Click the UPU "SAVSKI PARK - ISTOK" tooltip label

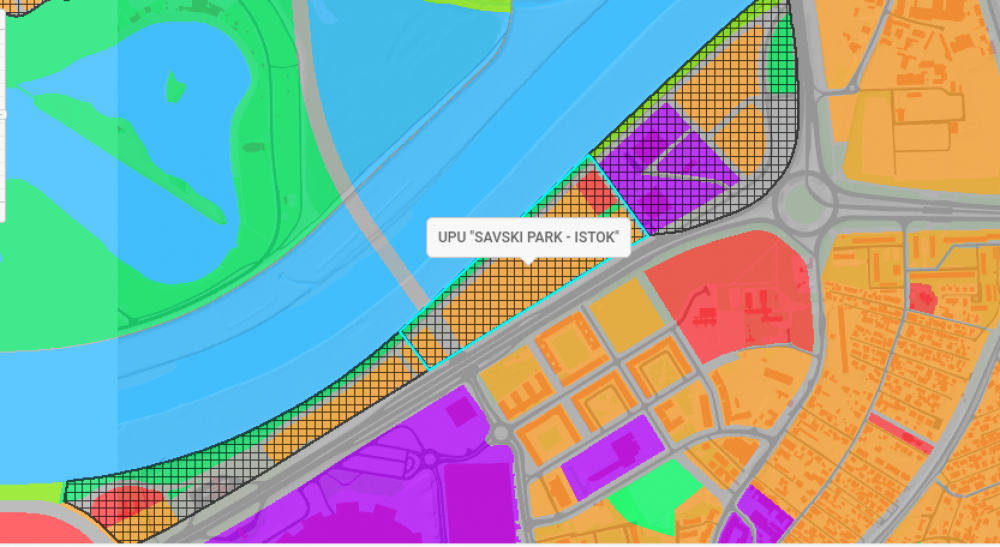tap(528, 237)
